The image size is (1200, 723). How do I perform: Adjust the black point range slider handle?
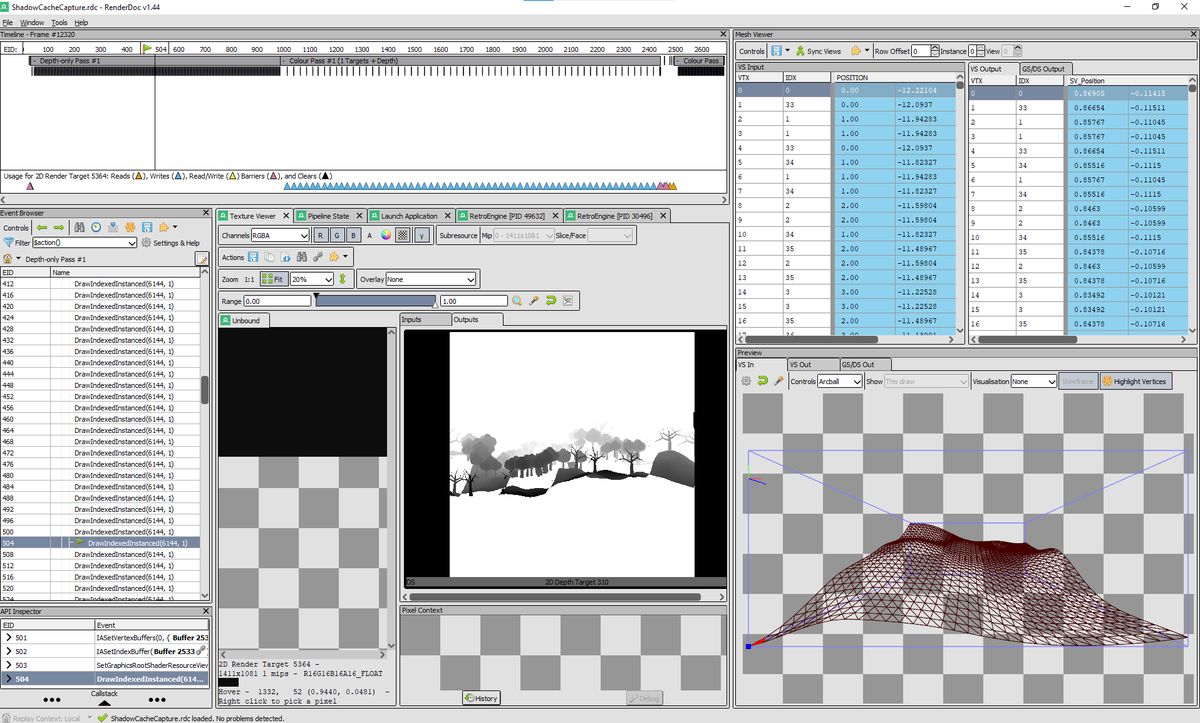(x=316, y=296)
